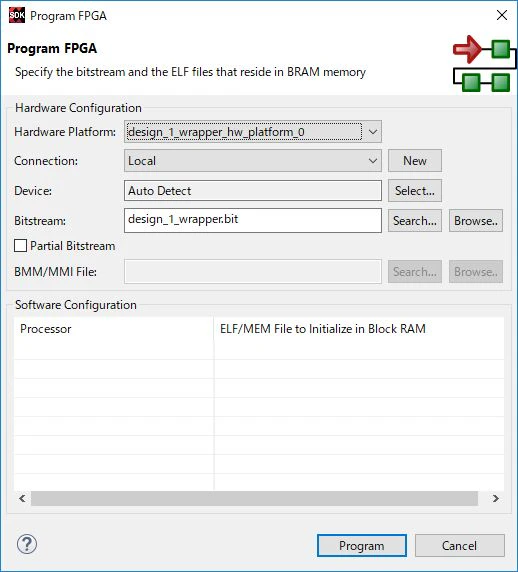Expand the Connection dropdown showing Local
This screenshot has width=518, height=572.
pyautogui.click(x=253, y=161)
